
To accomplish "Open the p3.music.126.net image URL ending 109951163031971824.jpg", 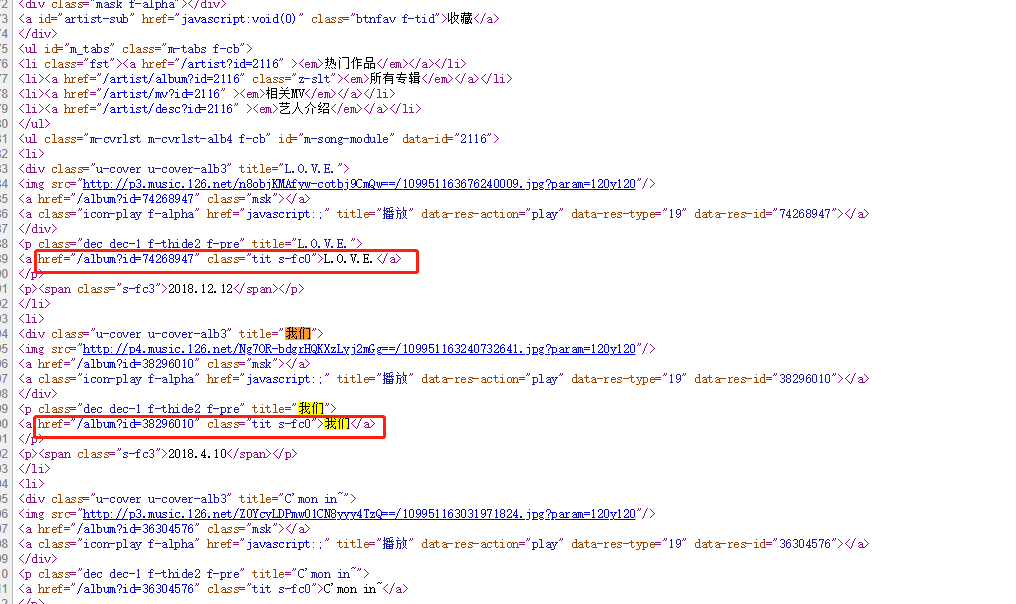I will tap(359, 514).
